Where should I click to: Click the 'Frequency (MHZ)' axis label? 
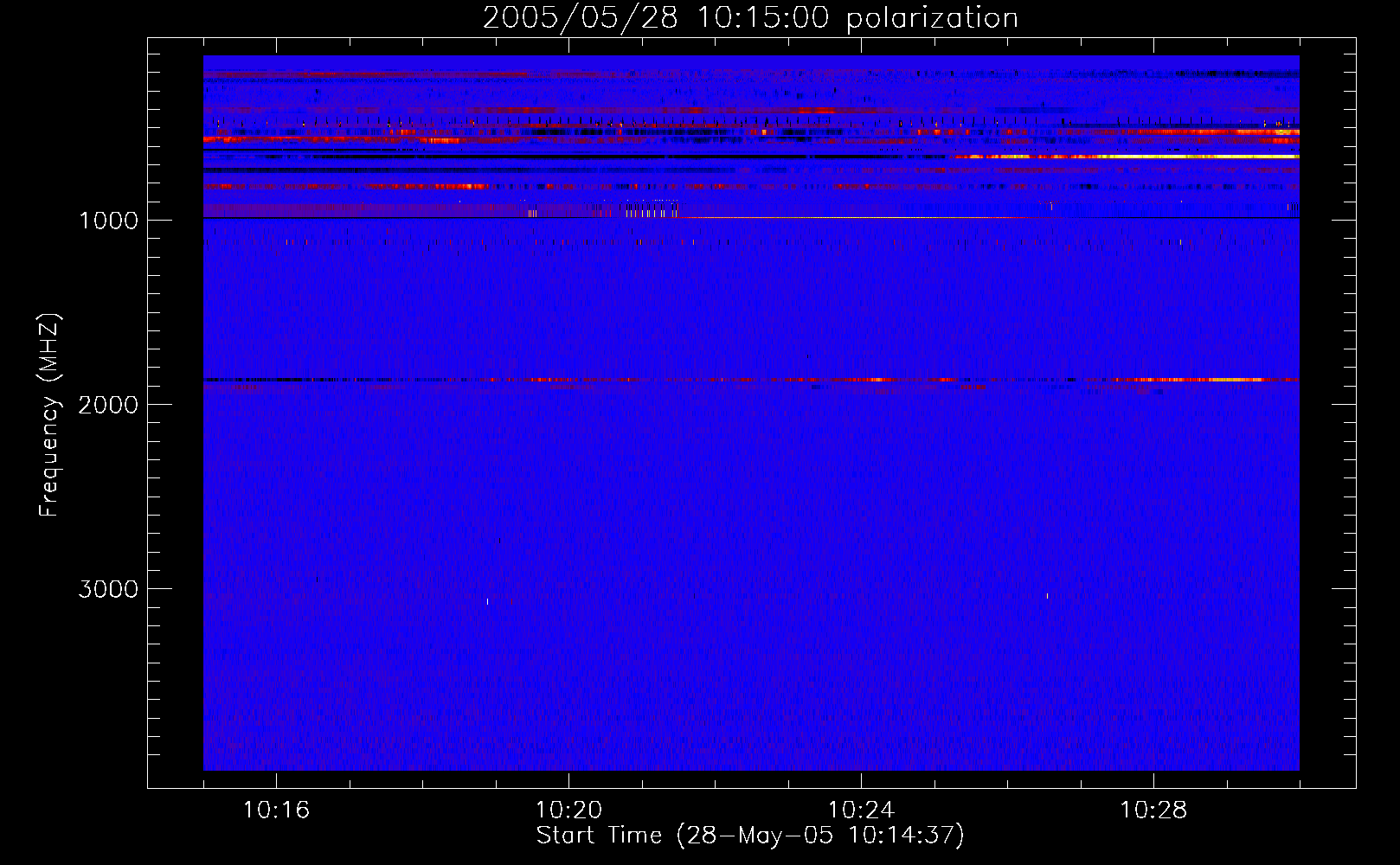[x=49, y=415]
